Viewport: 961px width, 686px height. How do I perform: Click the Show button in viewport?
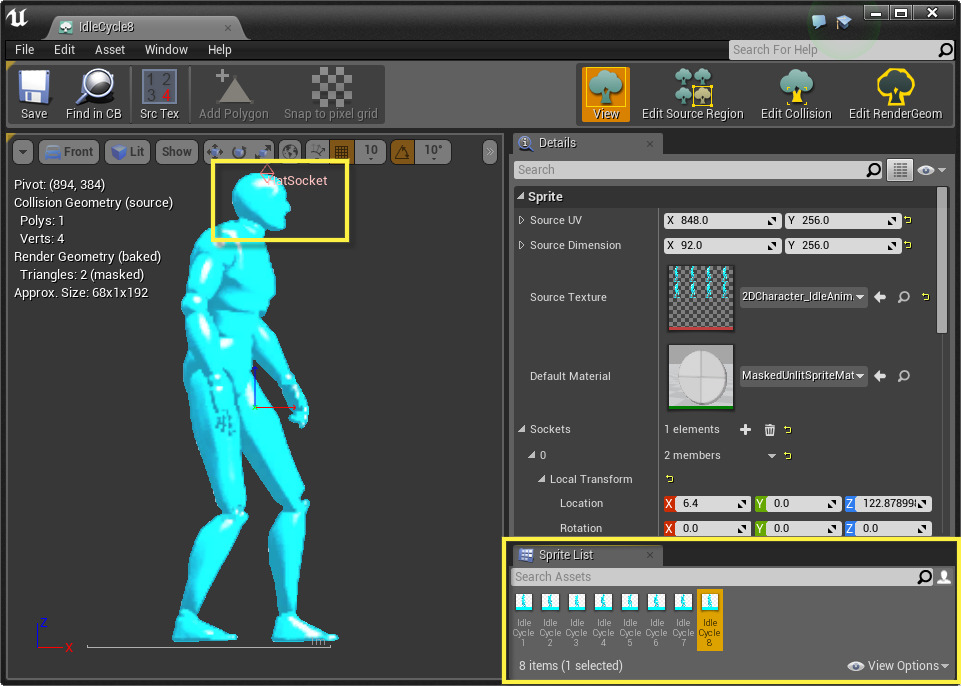click(176, 152)
